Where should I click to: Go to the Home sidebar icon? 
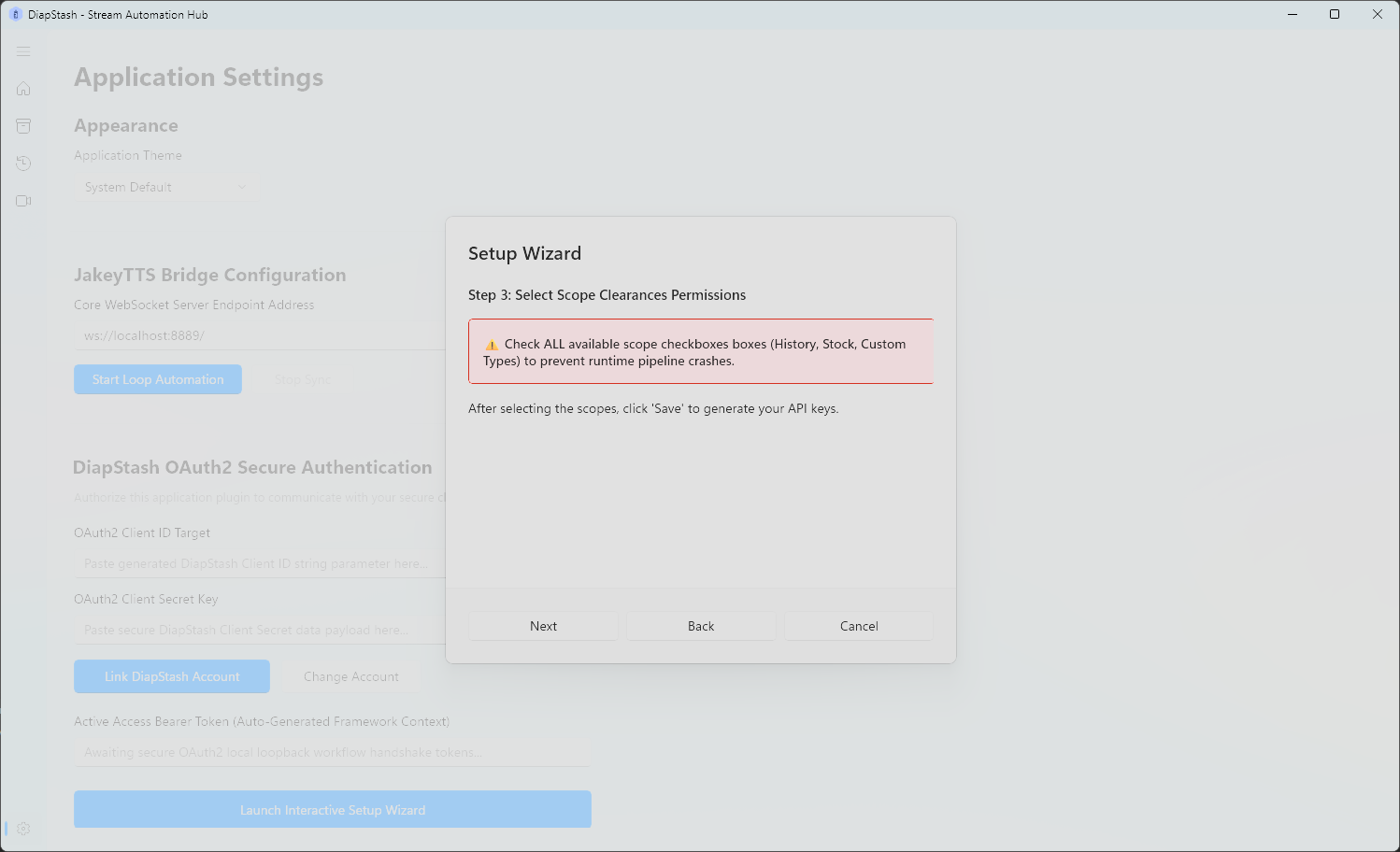point(23,89)
